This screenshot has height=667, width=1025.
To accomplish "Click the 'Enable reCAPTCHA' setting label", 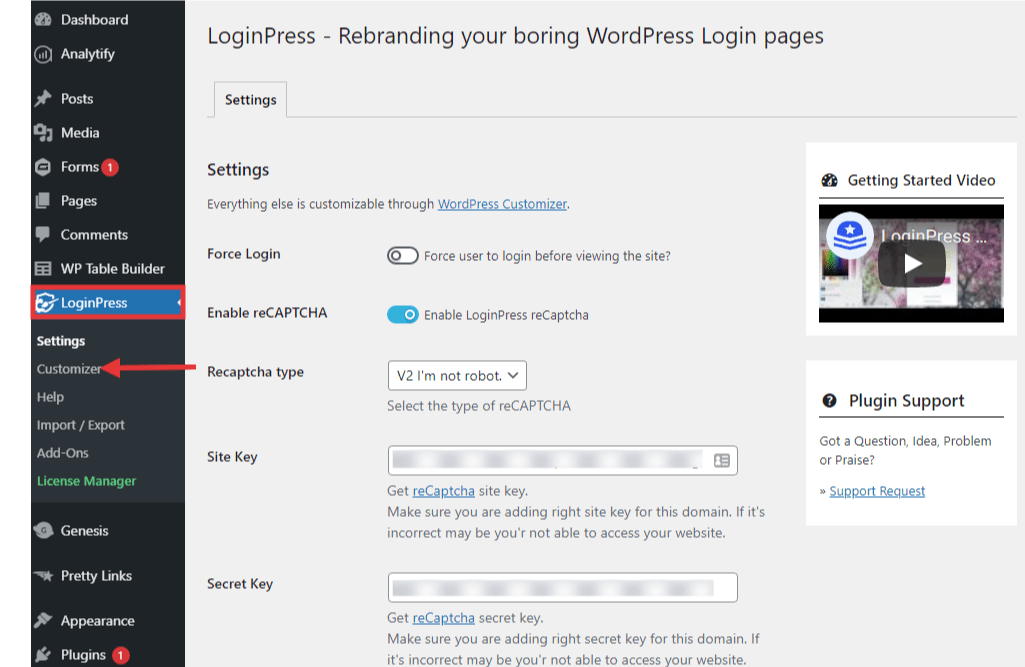I will click(x=267, y=313).
